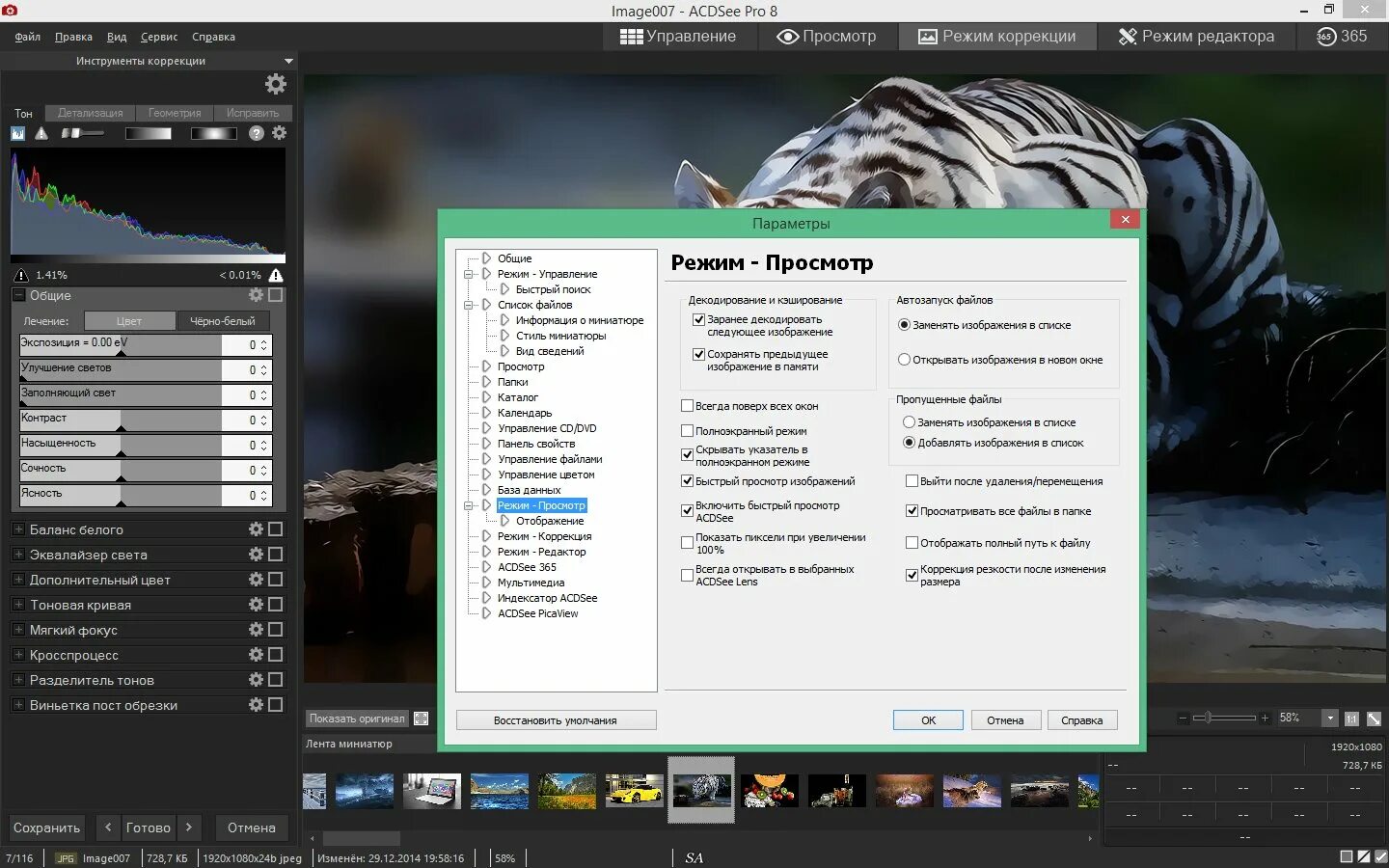
Task: Open the Инструменты коррекции panel dropdown arrow
Action: pyautogui.click(x=287, y=61)
